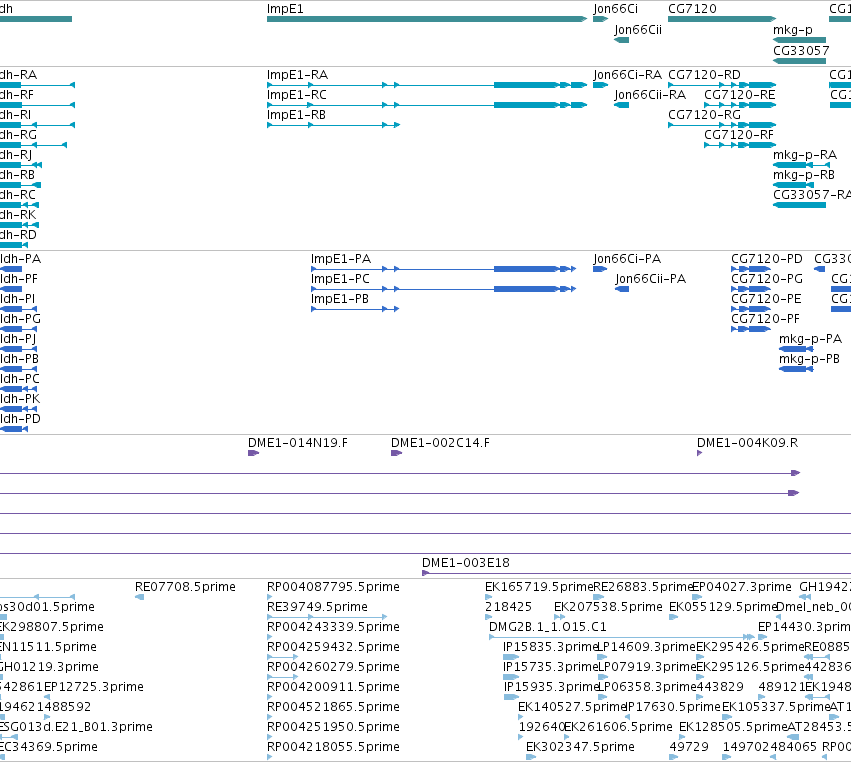
Task: Click protein mkg-p-PA
Action: (x=810, y=339)
